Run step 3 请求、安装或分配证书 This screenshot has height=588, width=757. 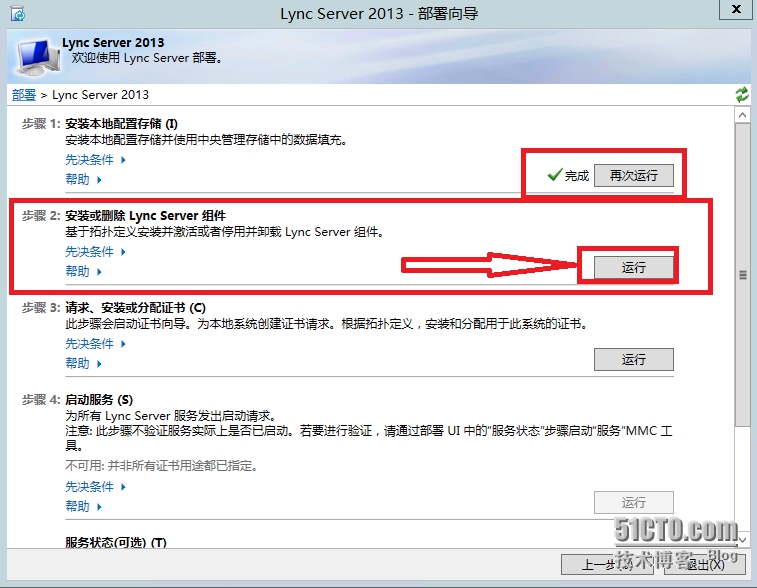click(x=633, y=359)
